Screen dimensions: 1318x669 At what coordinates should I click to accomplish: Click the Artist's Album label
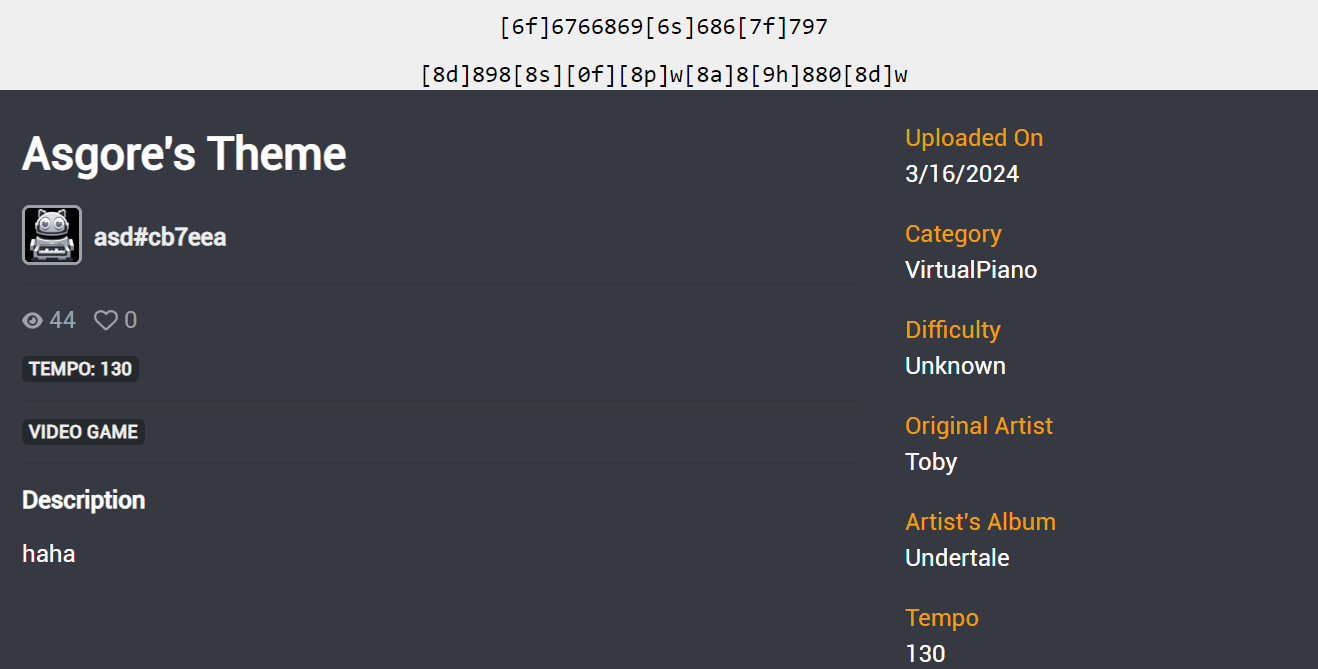(980, 522)
